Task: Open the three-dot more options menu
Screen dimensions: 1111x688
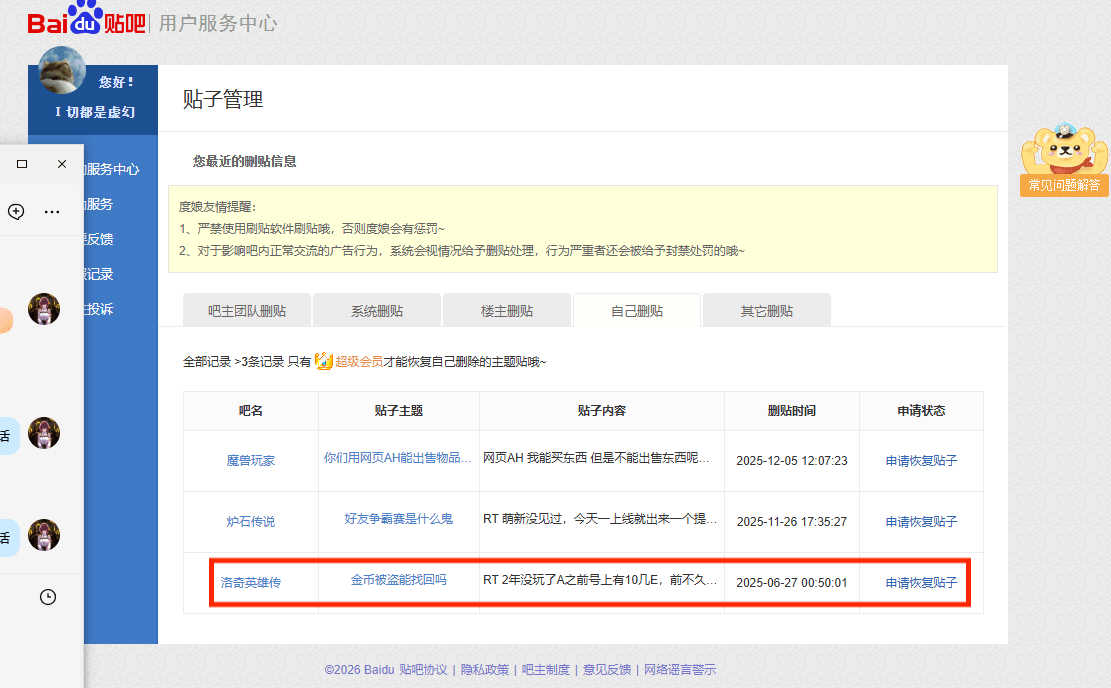Action: click(x=52, y=211)
